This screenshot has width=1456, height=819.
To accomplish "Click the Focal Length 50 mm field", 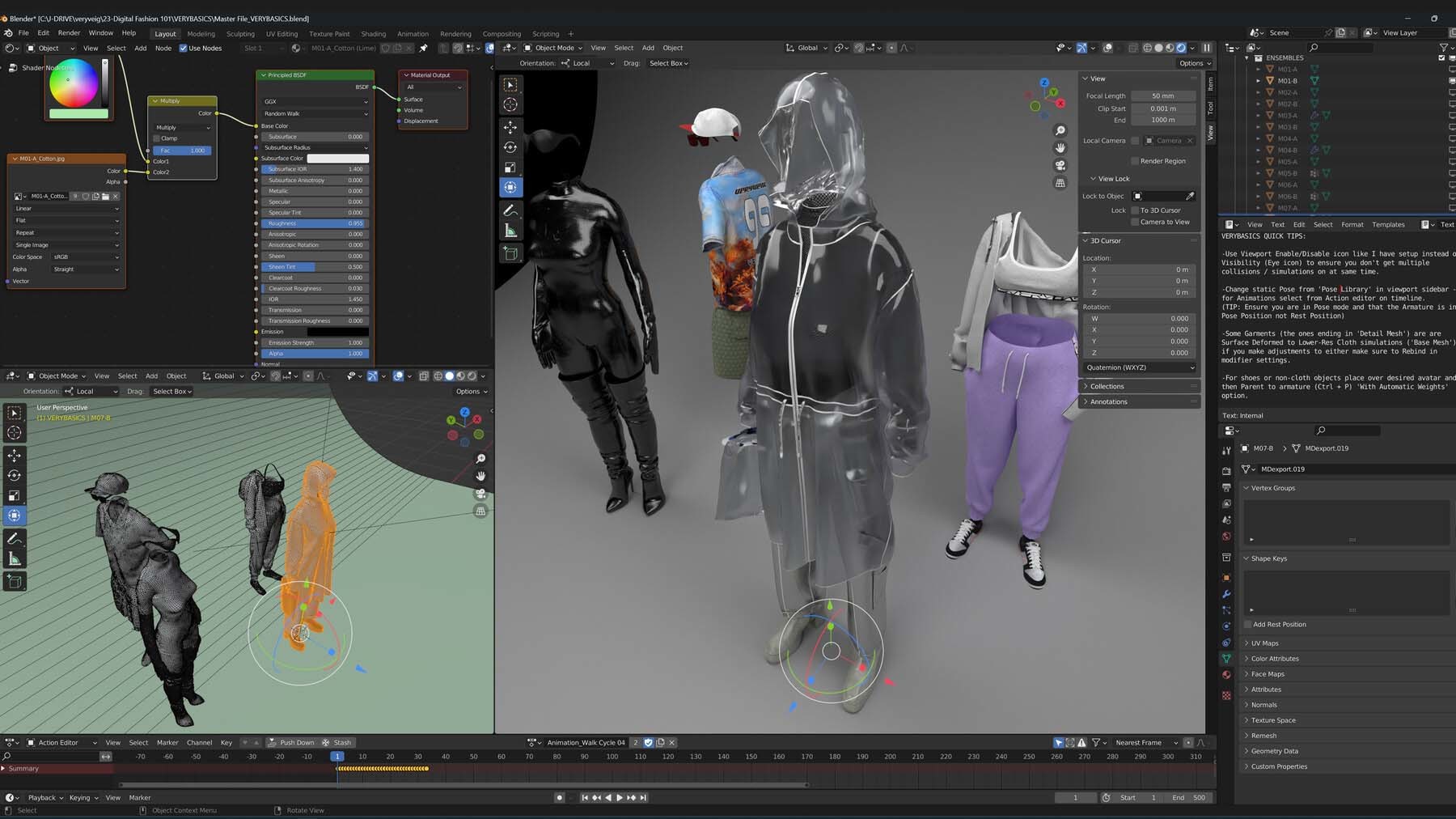I will (1162, 96).
